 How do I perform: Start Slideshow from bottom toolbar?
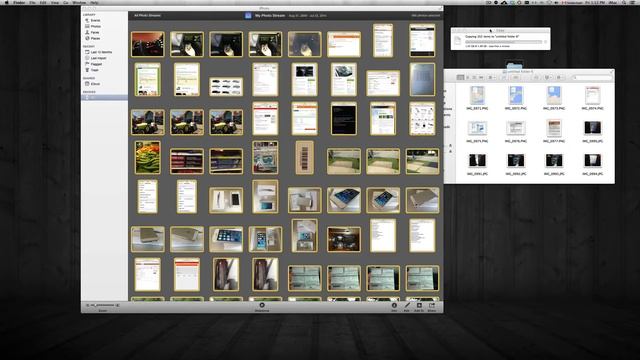click(x=262, y=307)
